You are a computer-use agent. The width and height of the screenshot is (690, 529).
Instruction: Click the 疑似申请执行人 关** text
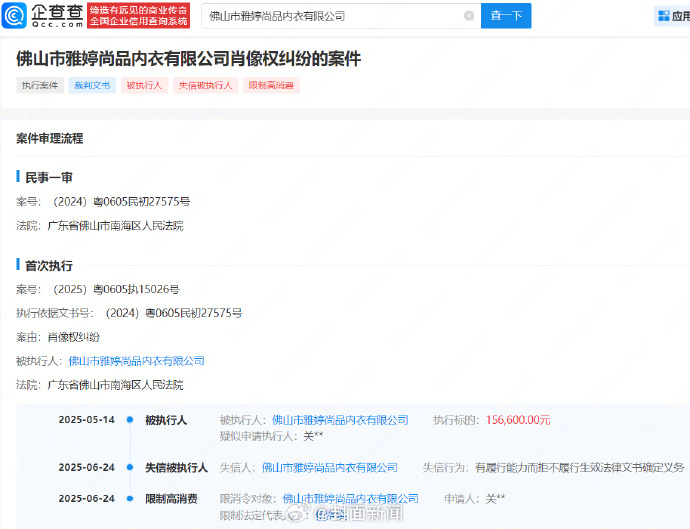pyautogui.click(x=271, y=436)
